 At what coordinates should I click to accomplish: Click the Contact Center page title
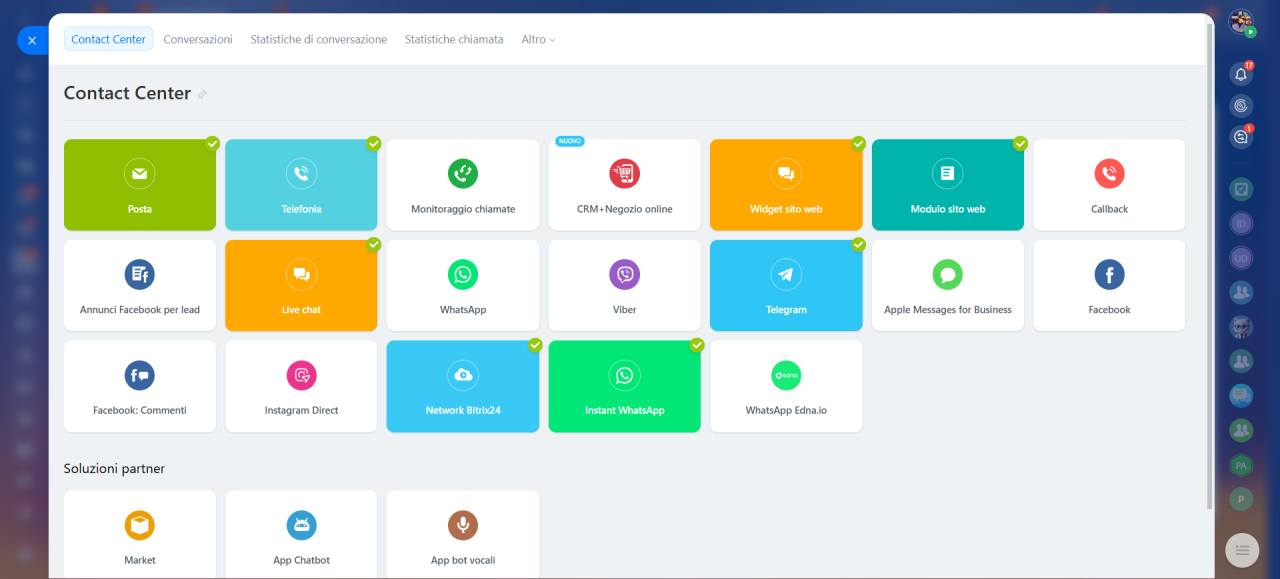pos(127,93)
